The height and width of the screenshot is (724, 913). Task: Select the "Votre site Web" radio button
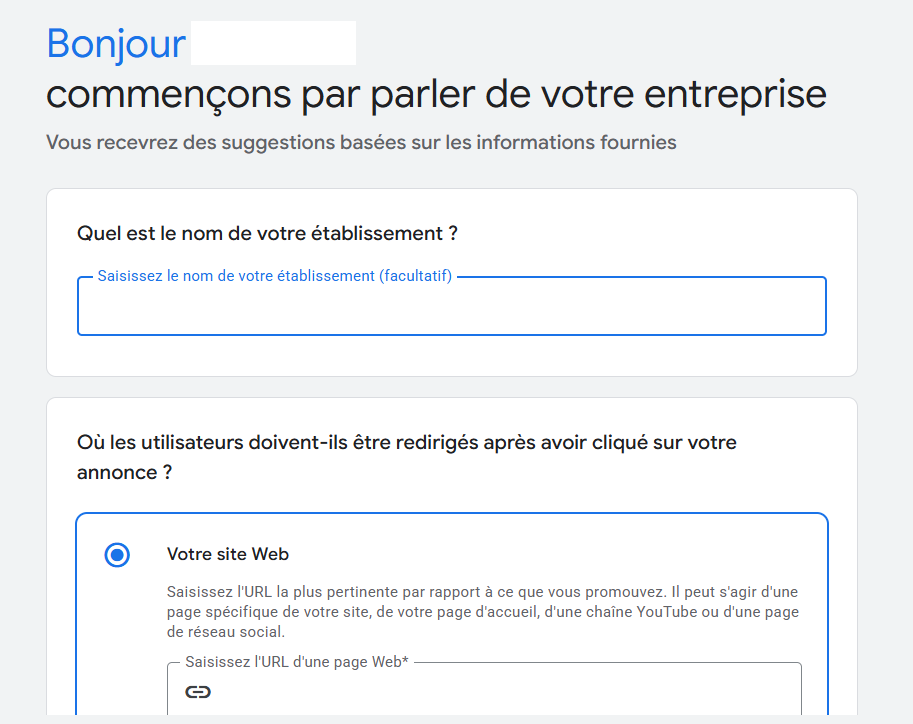pyautogui.click(x=117, y=555)
